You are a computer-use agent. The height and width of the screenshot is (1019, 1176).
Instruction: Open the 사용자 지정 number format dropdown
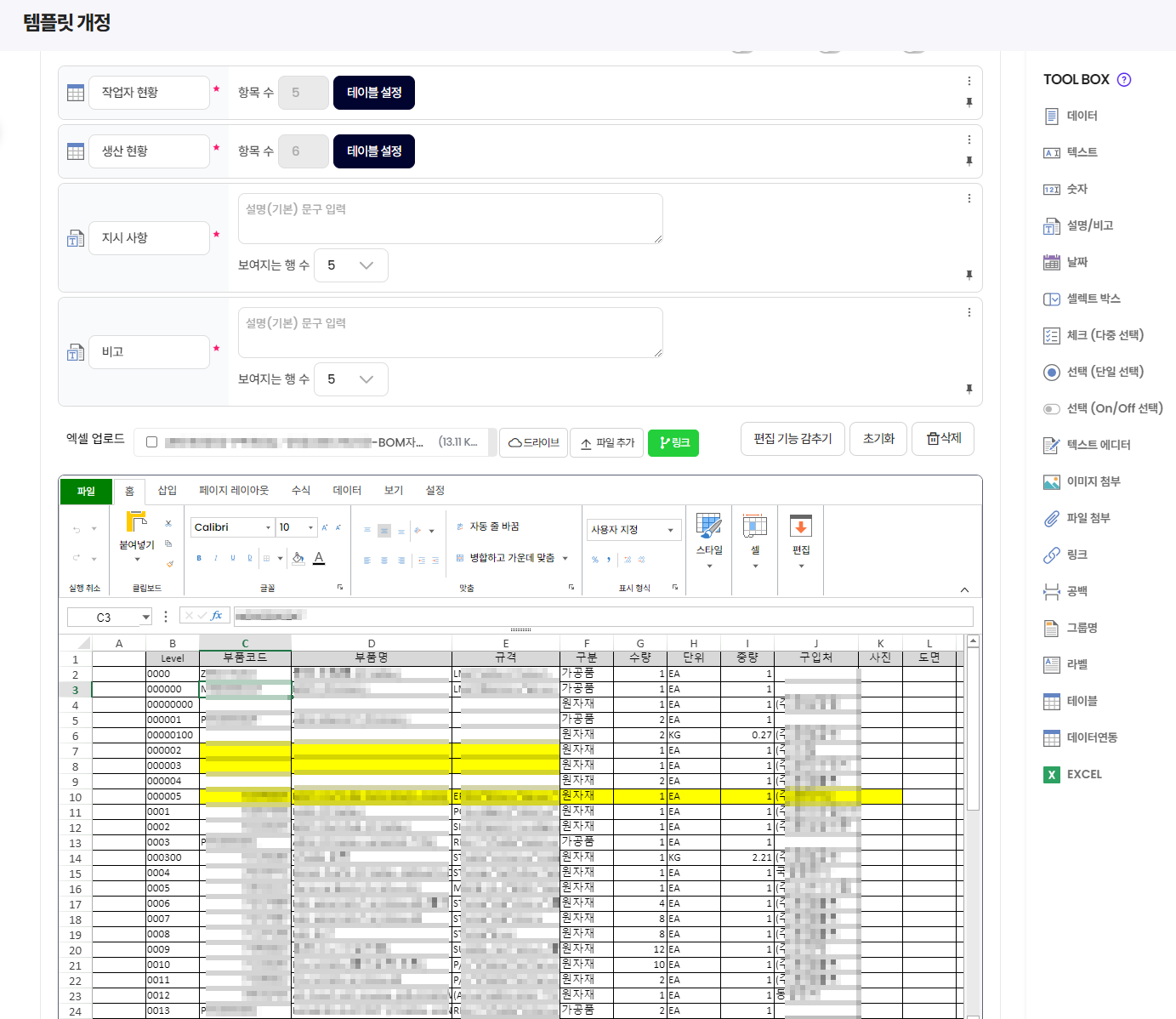pos(633,530)
